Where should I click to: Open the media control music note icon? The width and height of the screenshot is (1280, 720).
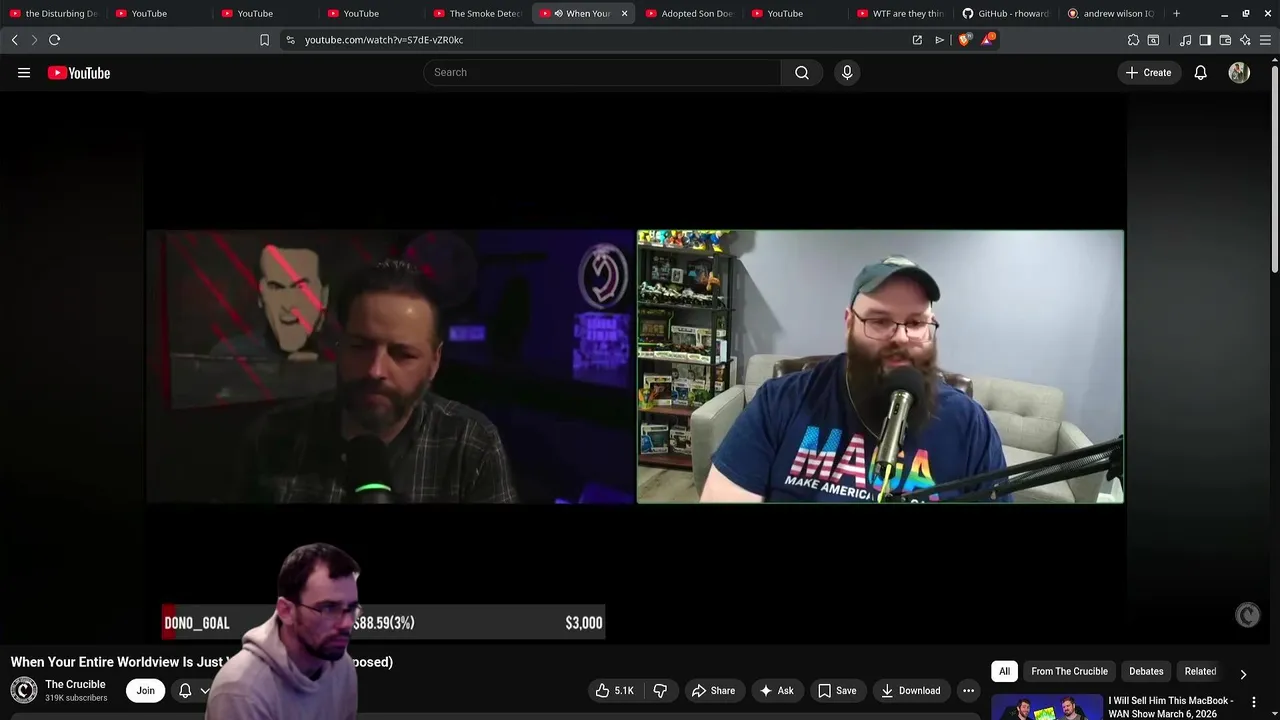pos(1185,40)
